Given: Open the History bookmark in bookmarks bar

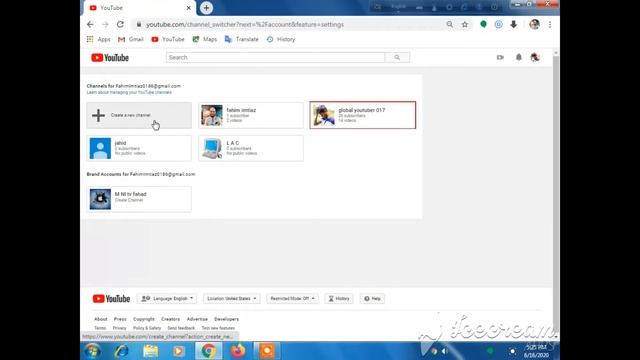Looking at the screenshot, I should coord(281,39).
